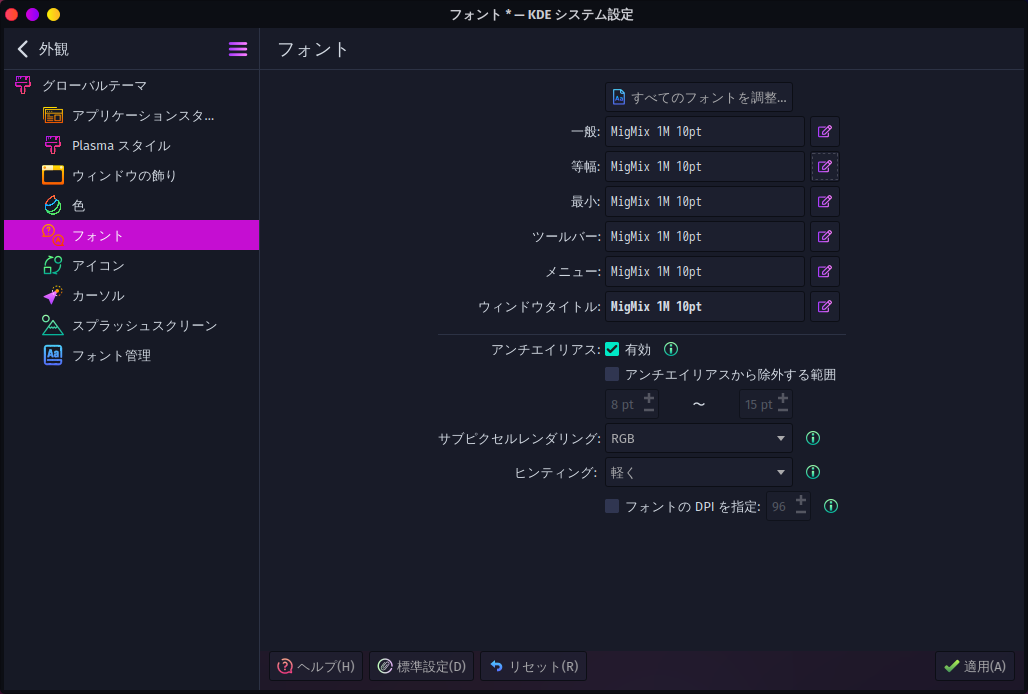Click the フォント管理 Aa icon
The height and width of the screenshot is (694, 1028).
point(53,355)
